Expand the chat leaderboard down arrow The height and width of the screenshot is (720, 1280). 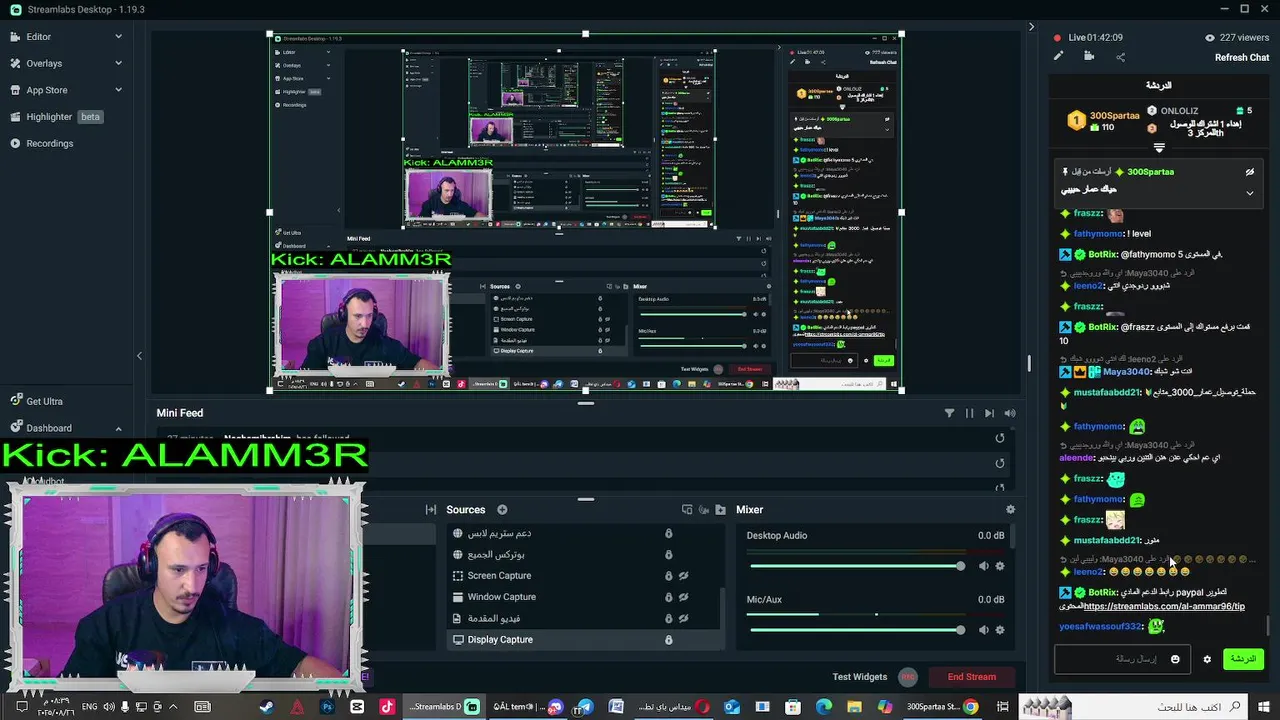pyautogui.click(x=1159, y=148)
